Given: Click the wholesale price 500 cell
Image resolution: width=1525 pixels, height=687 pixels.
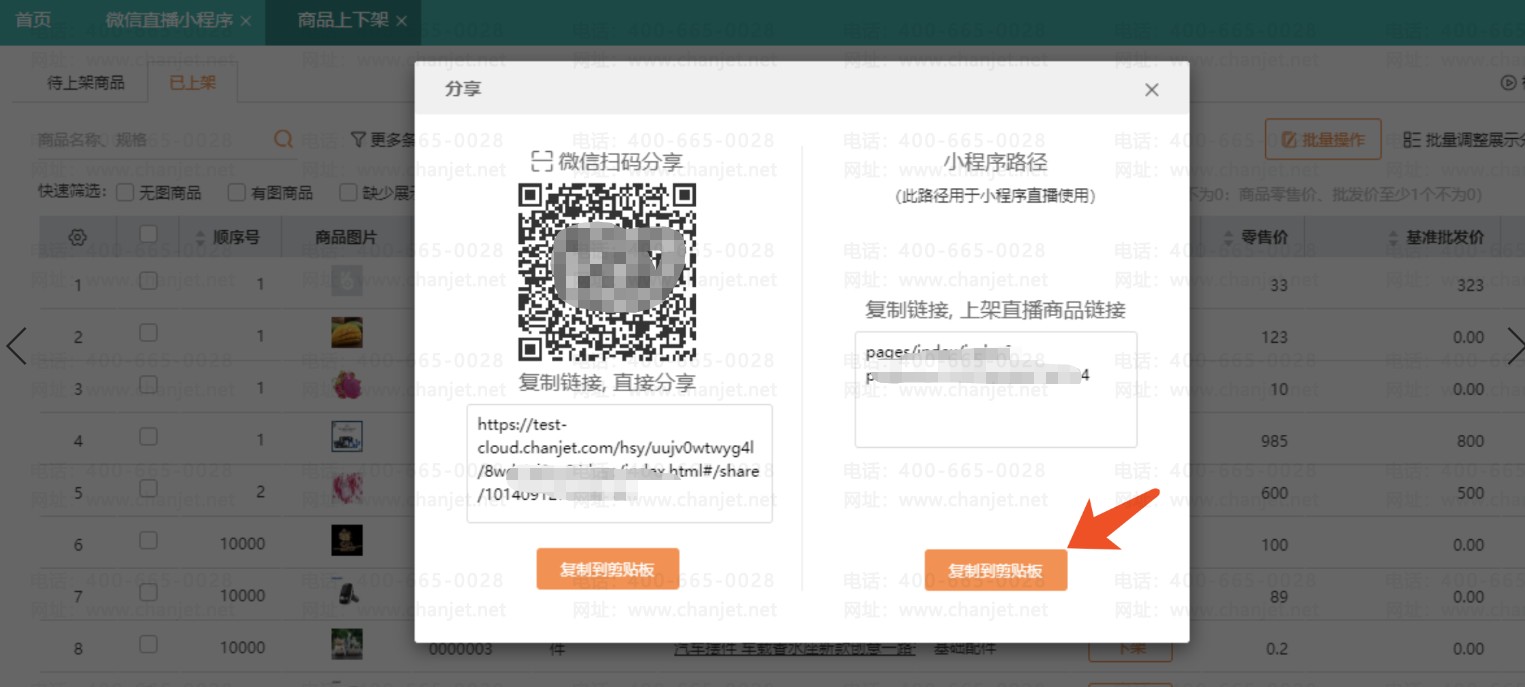Looking at the screenshot, I should tap(1470, 493).
